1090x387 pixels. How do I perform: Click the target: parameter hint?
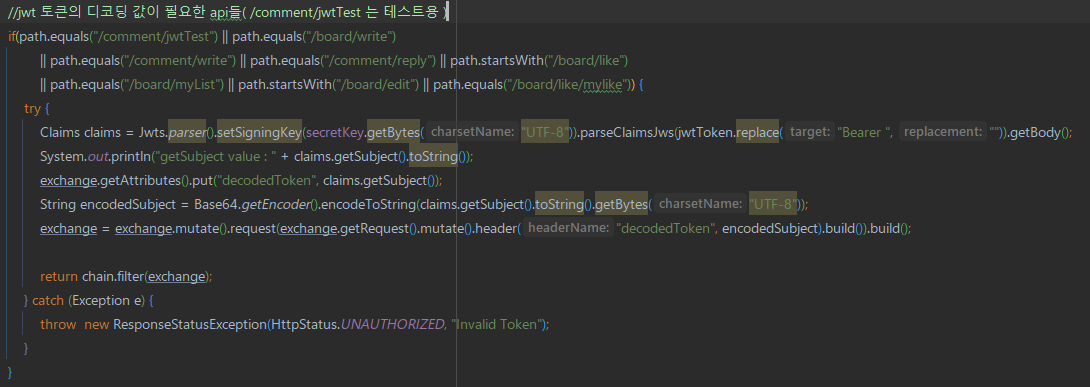point(810,132)
